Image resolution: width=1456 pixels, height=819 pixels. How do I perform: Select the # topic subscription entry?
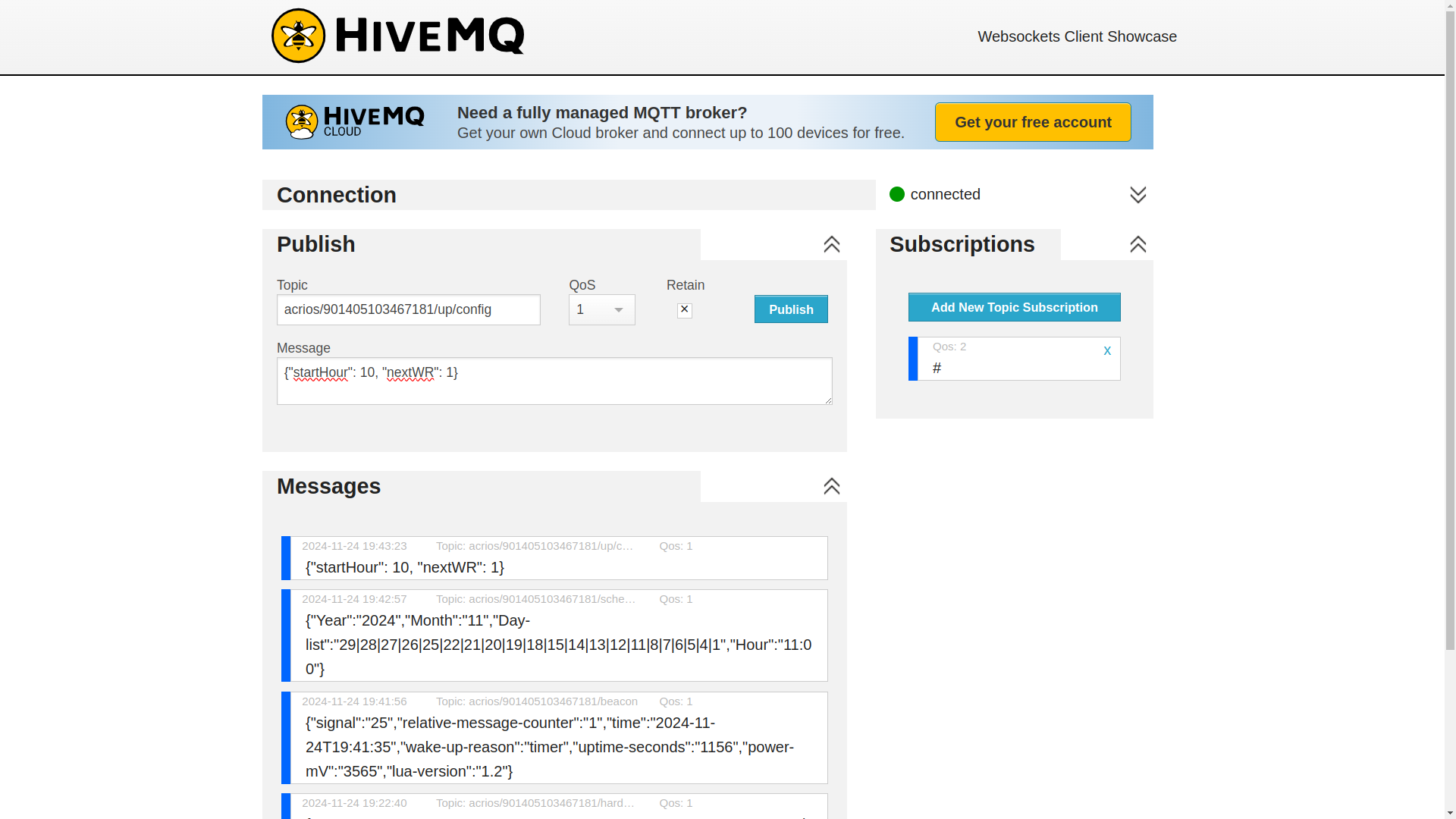[1014, 359]
